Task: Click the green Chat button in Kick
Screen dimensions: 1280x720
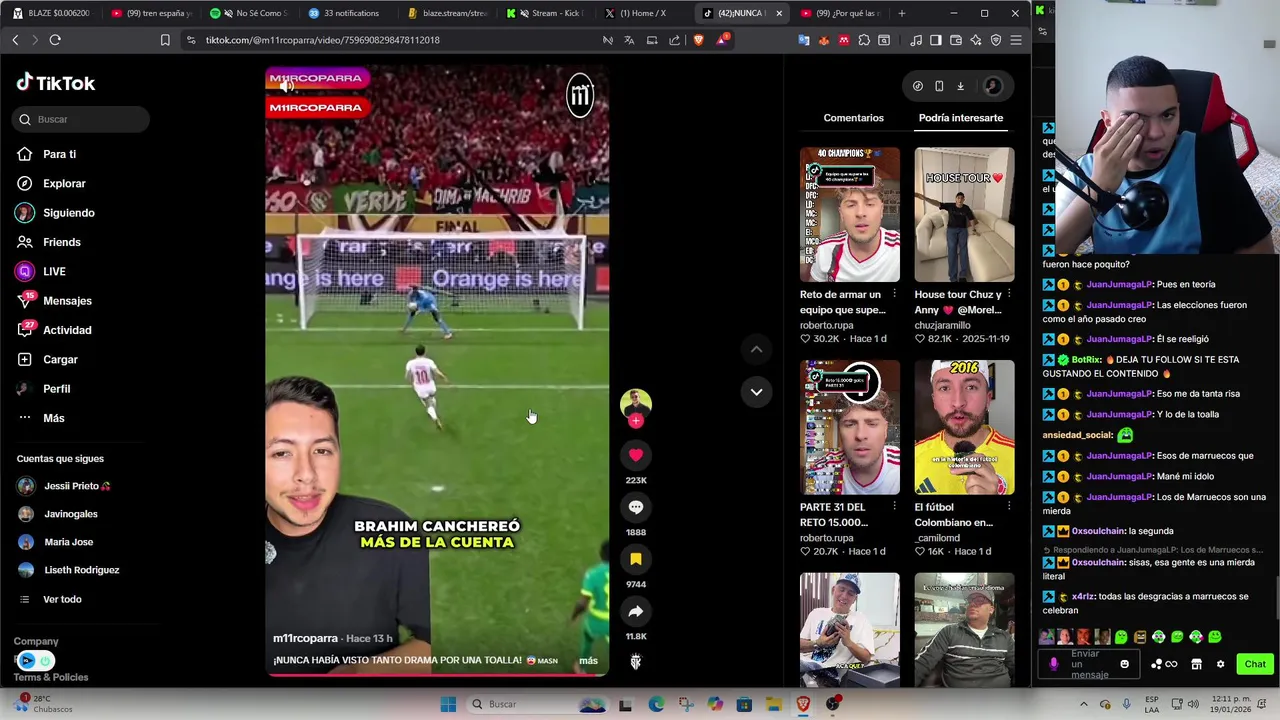Action: click(x=1255, y=664)
